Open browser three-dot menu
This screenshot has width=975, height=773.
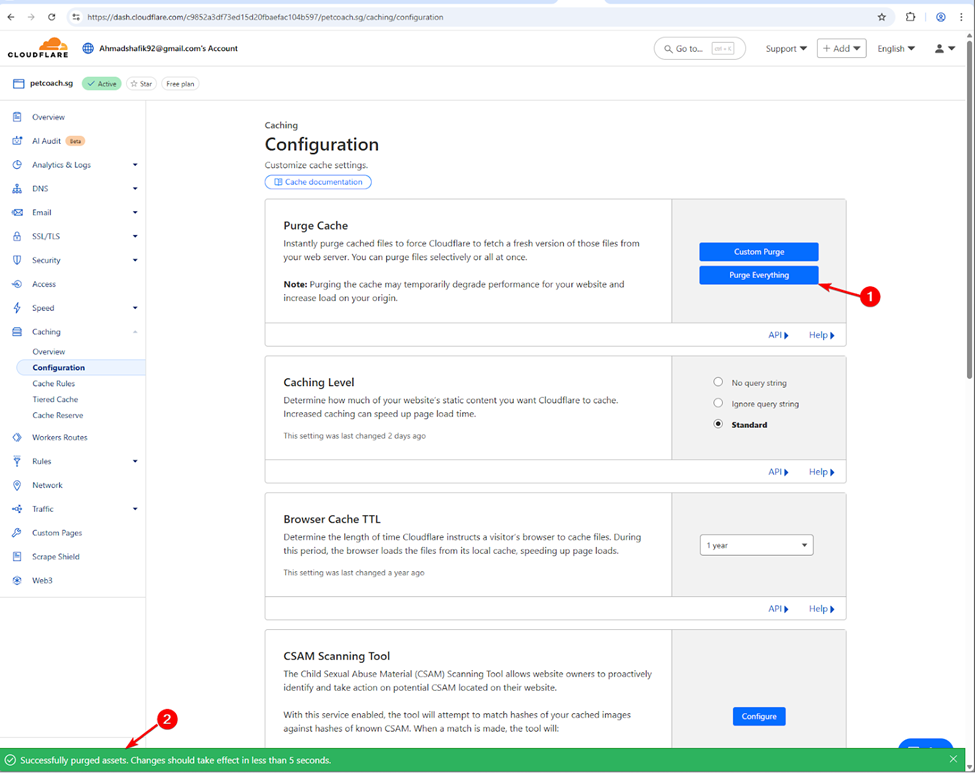tap(961, 17)
